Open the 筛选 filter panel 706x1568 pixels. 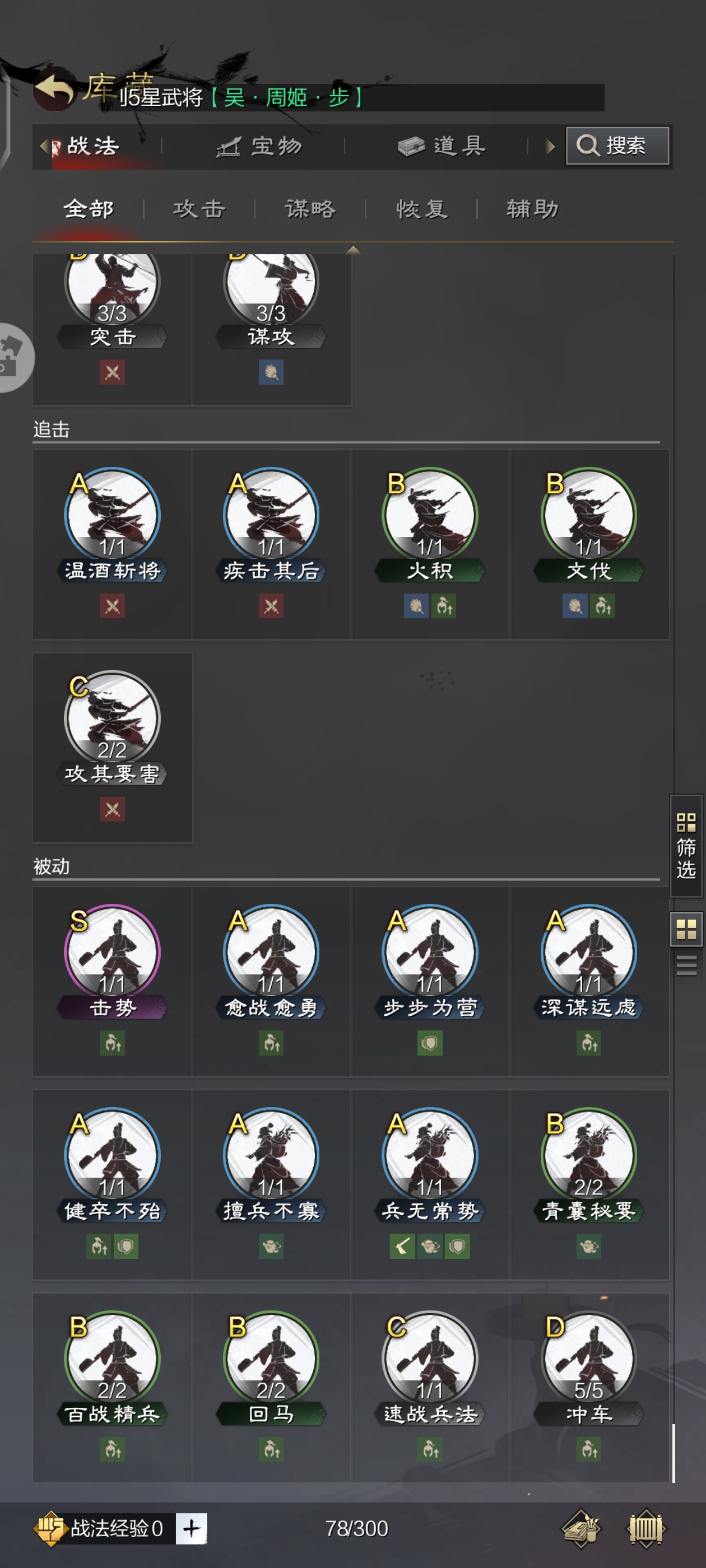[686, 846]
